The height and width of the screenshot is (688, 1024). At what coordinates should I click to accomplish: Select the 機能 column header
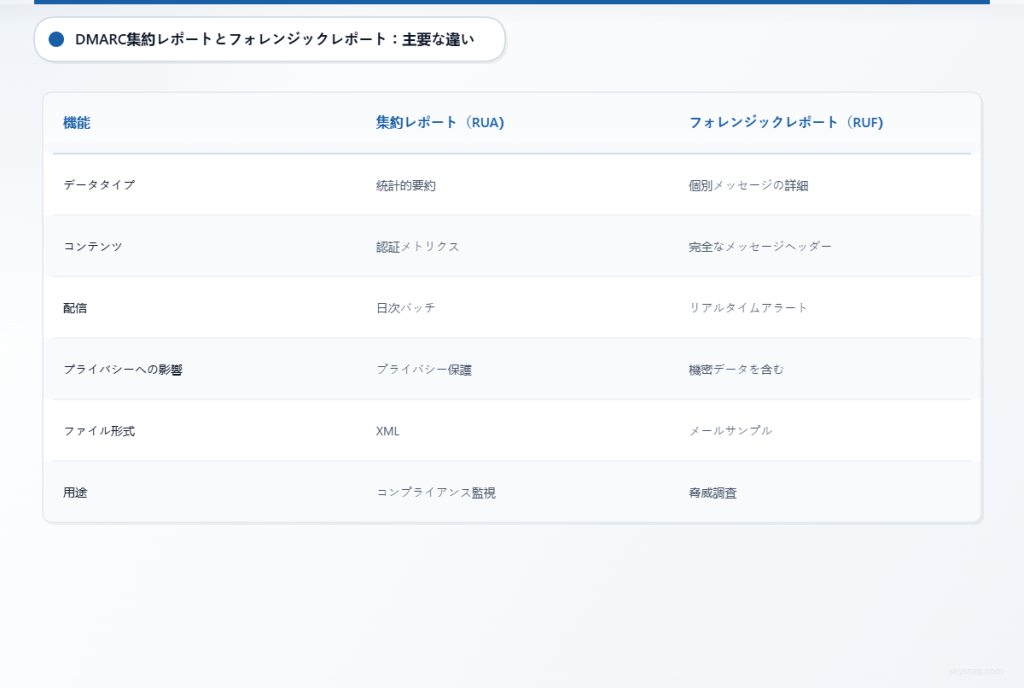point(77,123)
